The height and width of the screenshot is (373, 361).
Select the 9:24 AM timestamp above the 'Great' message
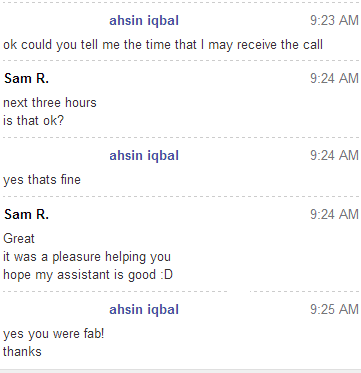tap(334, 215)
